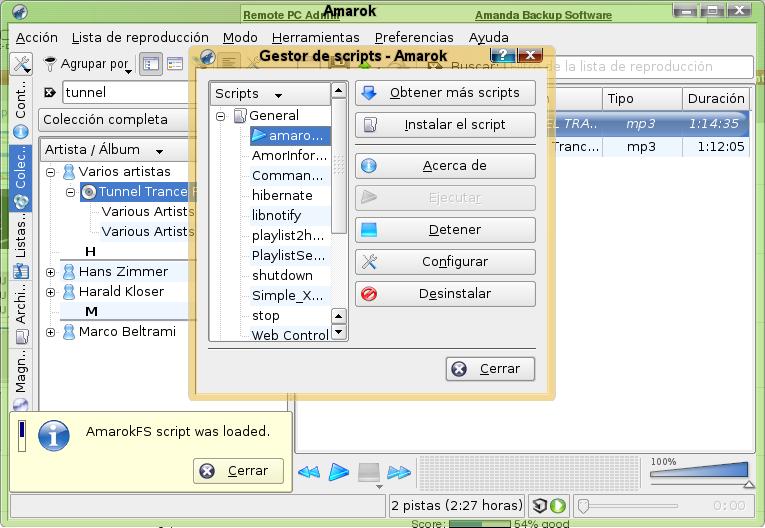This screenshot has height=528, width=765.
Task: Click the rewind previous track button
Action: coord(309,472)
